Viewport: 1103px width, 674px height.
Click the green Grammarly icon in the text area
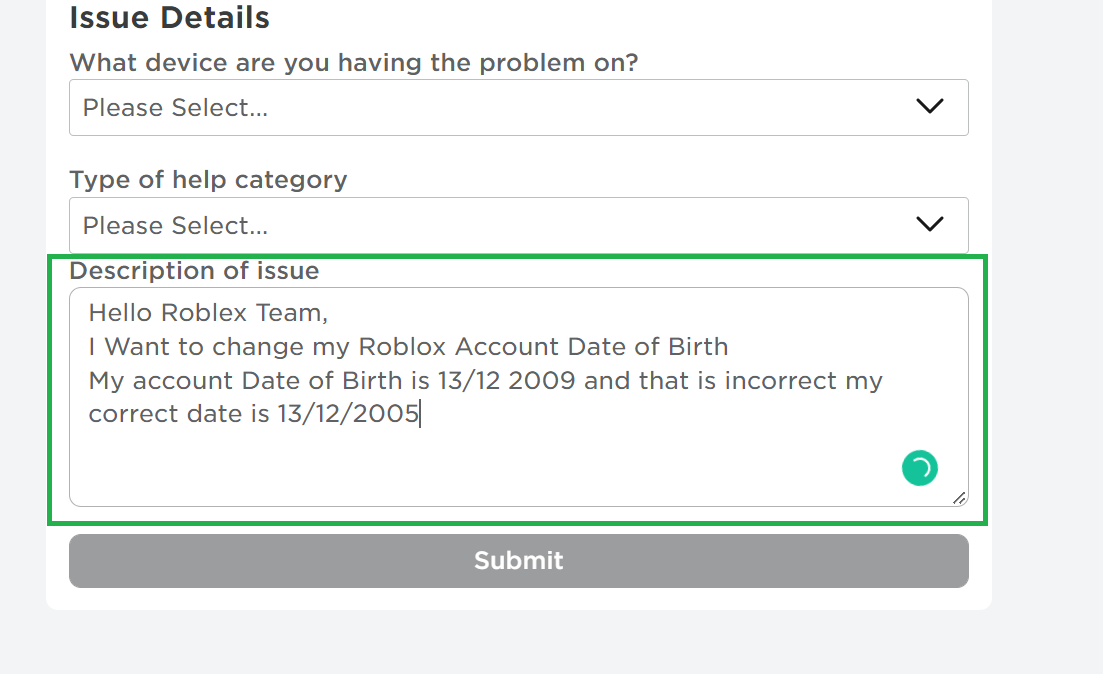coord(919,468)
